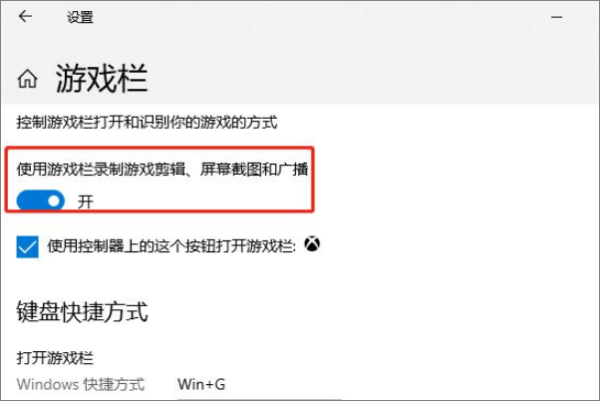Click the checkmark inside the blue checkbox

pos(27,247)
